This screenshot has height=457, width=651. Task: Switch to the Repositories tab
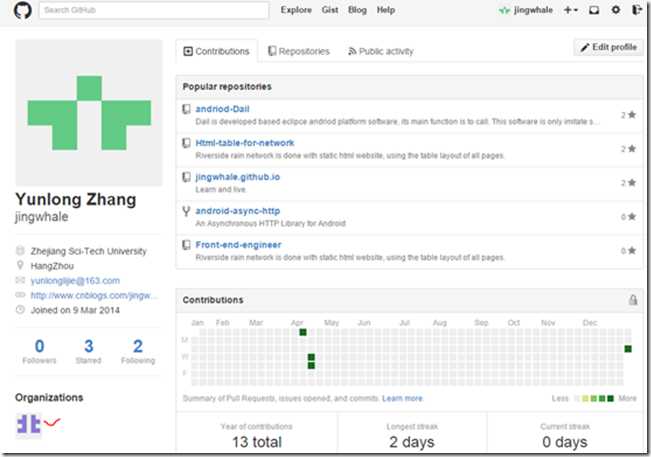(x=299, y=51)
